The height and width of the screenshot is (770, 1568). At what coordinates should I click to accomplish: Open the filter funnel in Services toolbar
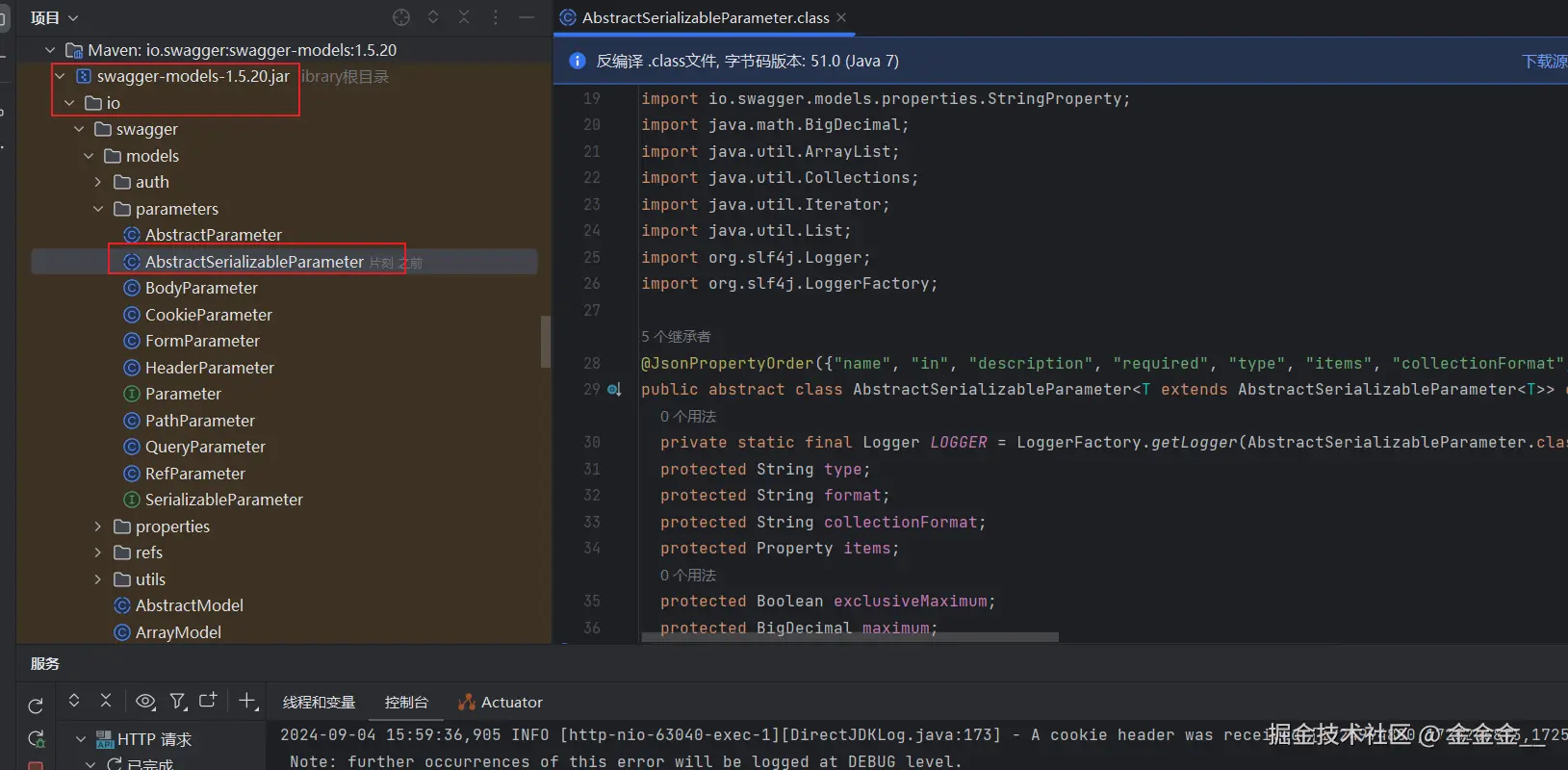178,702
